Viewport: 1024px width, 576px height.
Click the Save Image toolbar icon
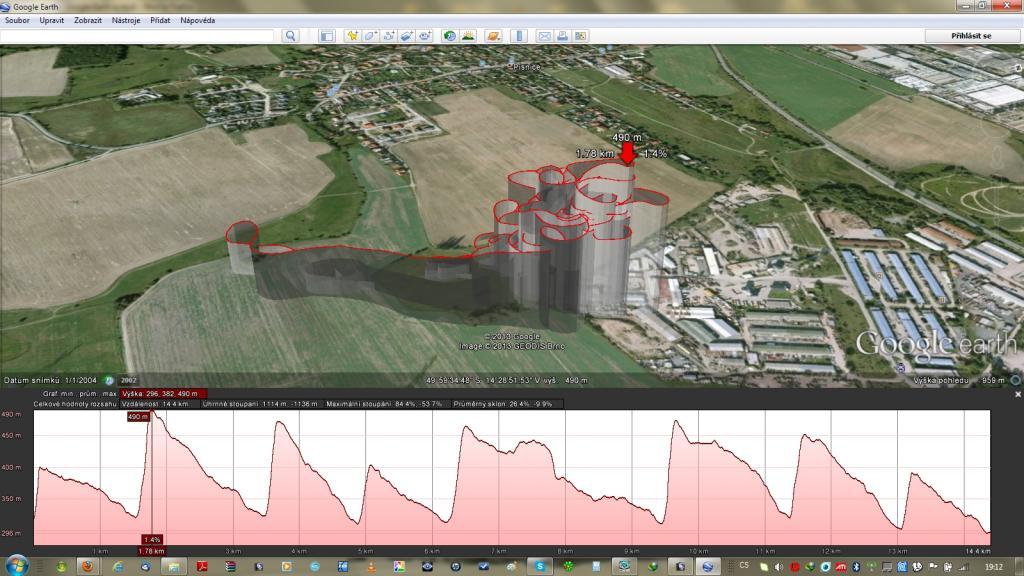tap(581, 36)
